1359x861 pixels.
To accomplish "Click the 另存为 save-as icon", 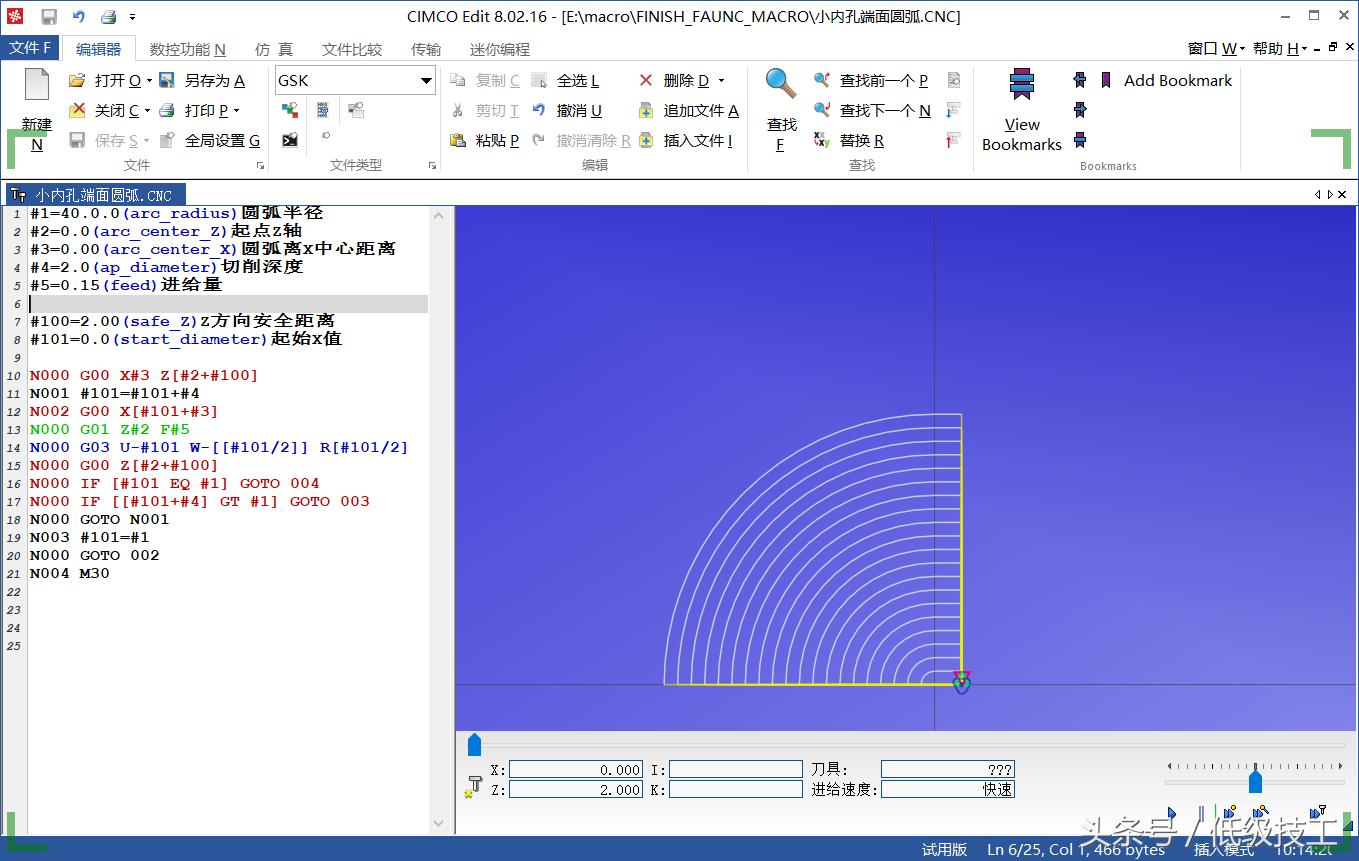I will [167, 81].
